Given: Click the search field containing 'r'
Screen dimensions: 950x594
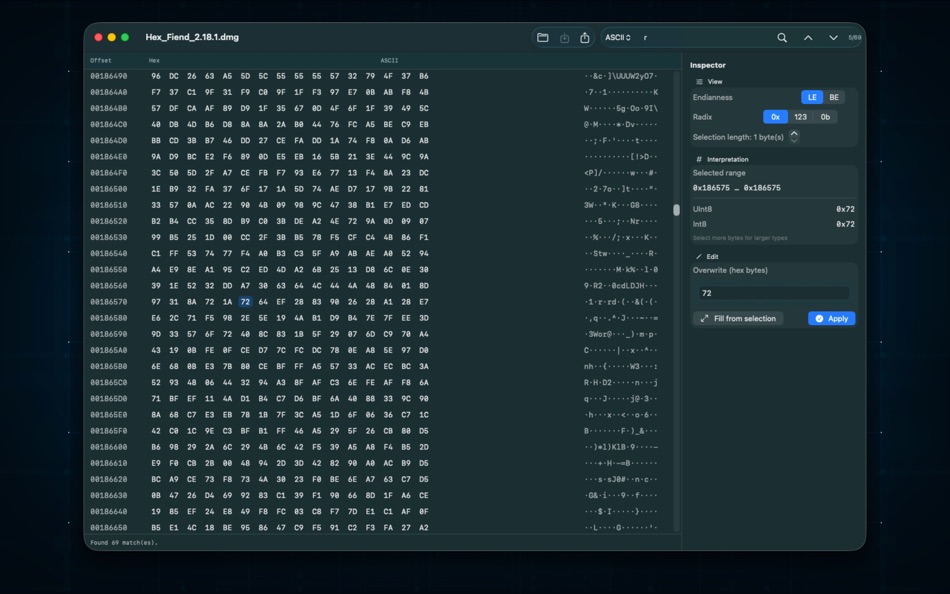Looking at the screenshot, I should click(690, 37).
